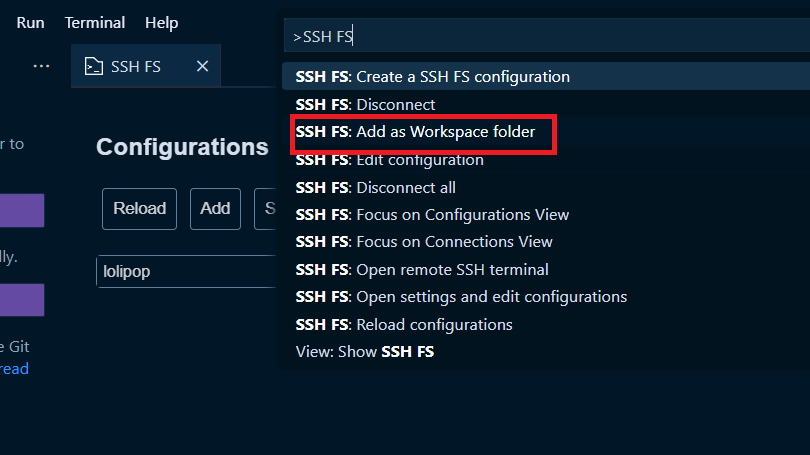Choose Open remote SSH terminal command

click(x=422, y=270)
